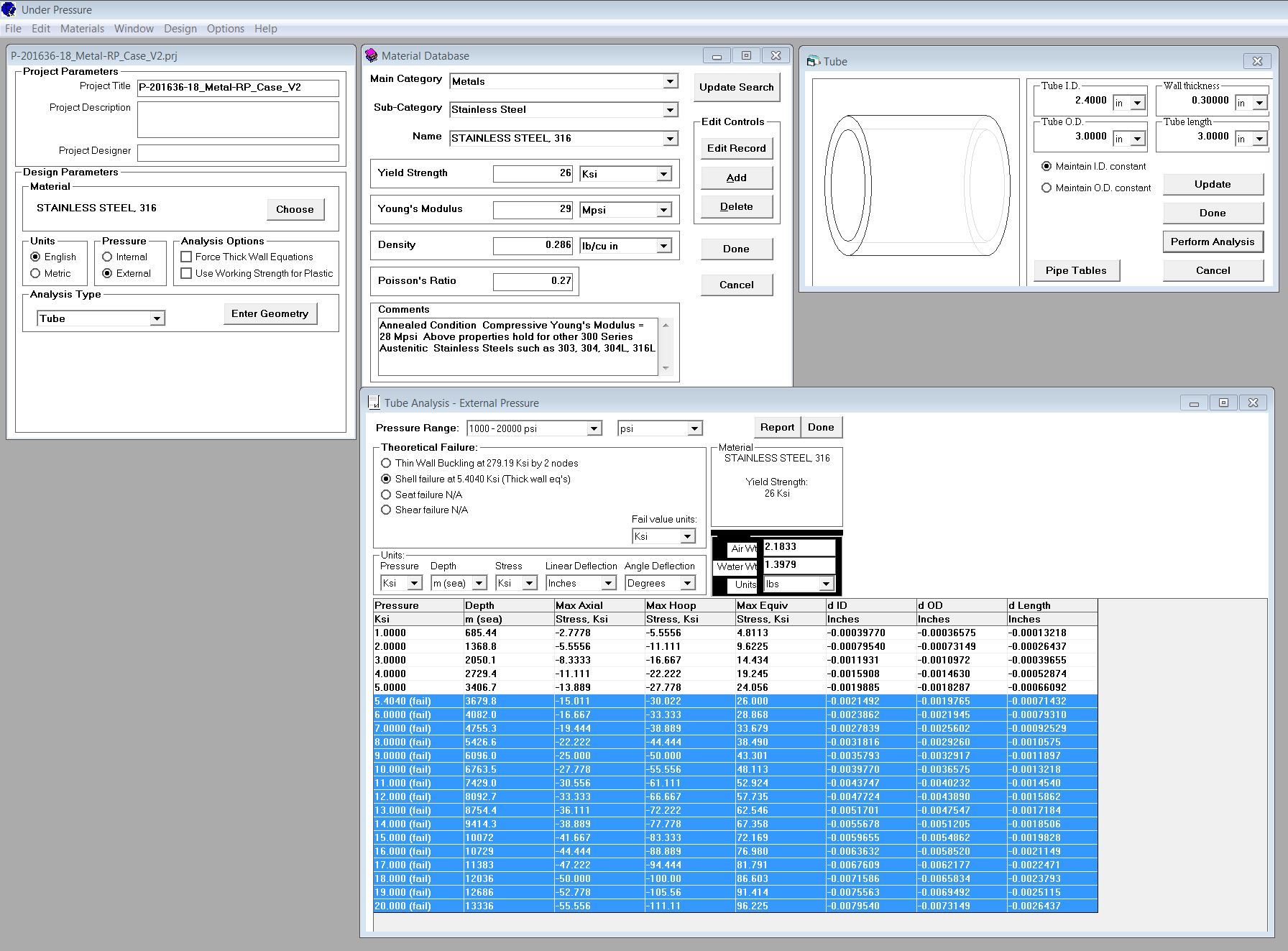This screenshot has width=1288, height=951.
Task: Open the Sub-Category Stainless Steel dropdown
Action: tap(670, 109)
